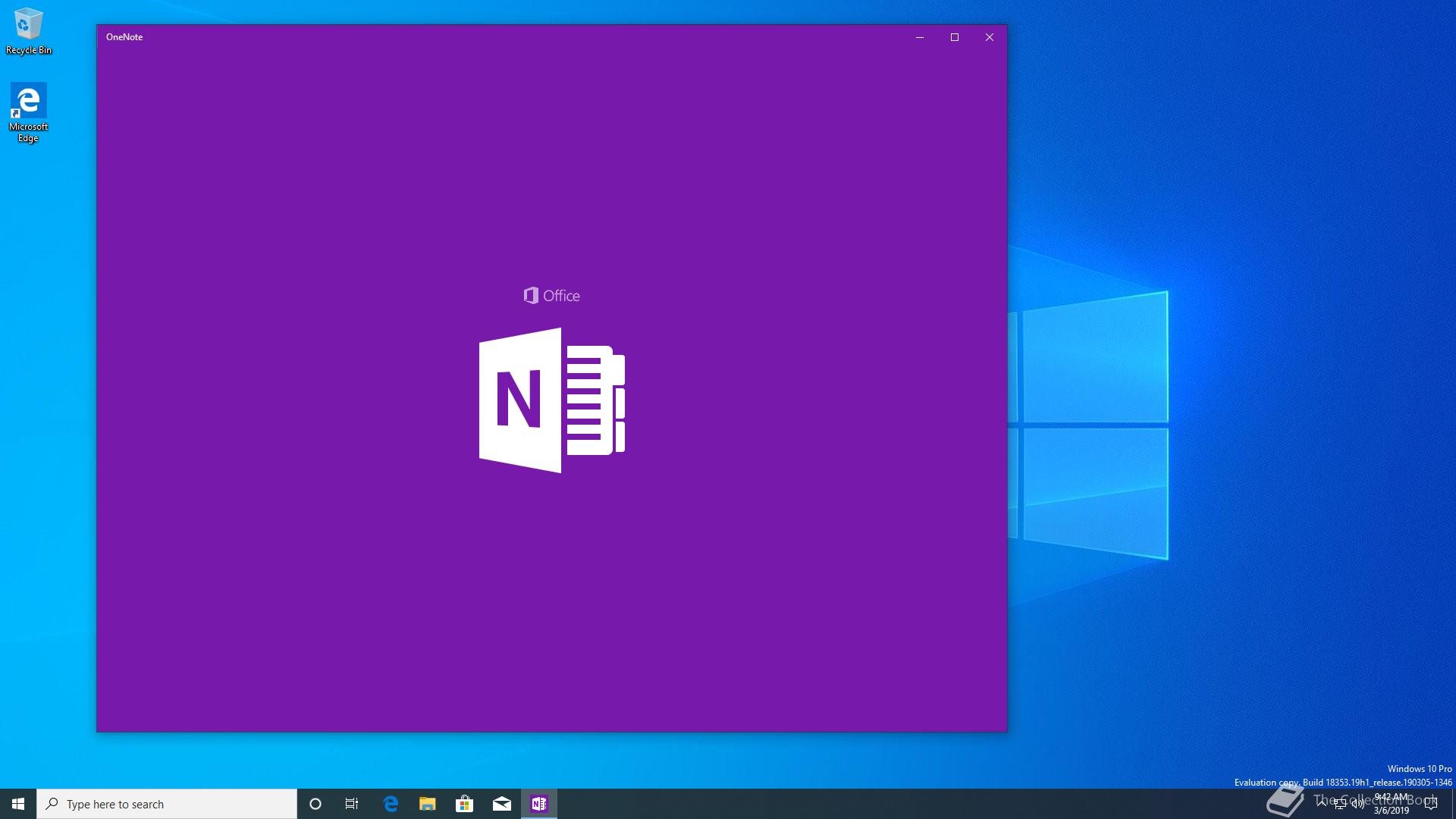Select the Microsoft Edge desktop shortcut

coord(28,112)
